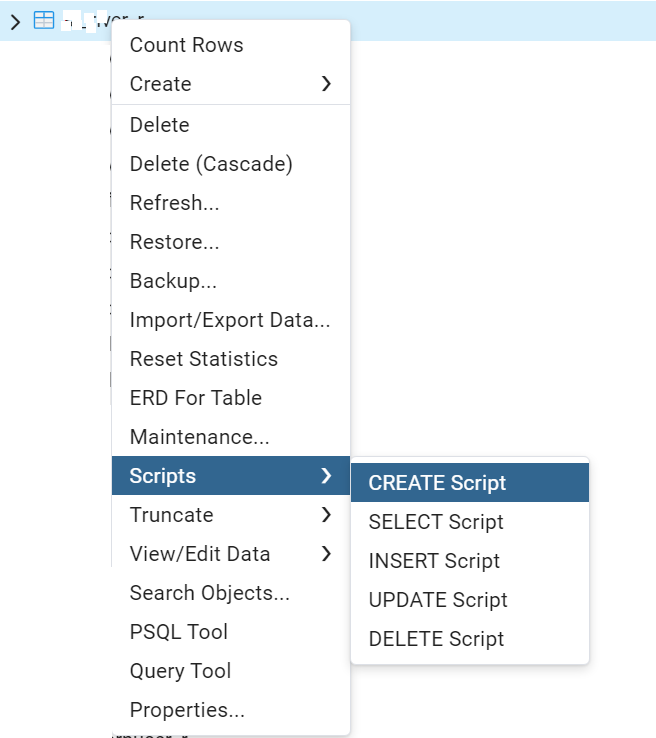The width and height of the screenshot is (656, 738).
Task: Open Backup... from the context menu
Action: pos(231,281)
